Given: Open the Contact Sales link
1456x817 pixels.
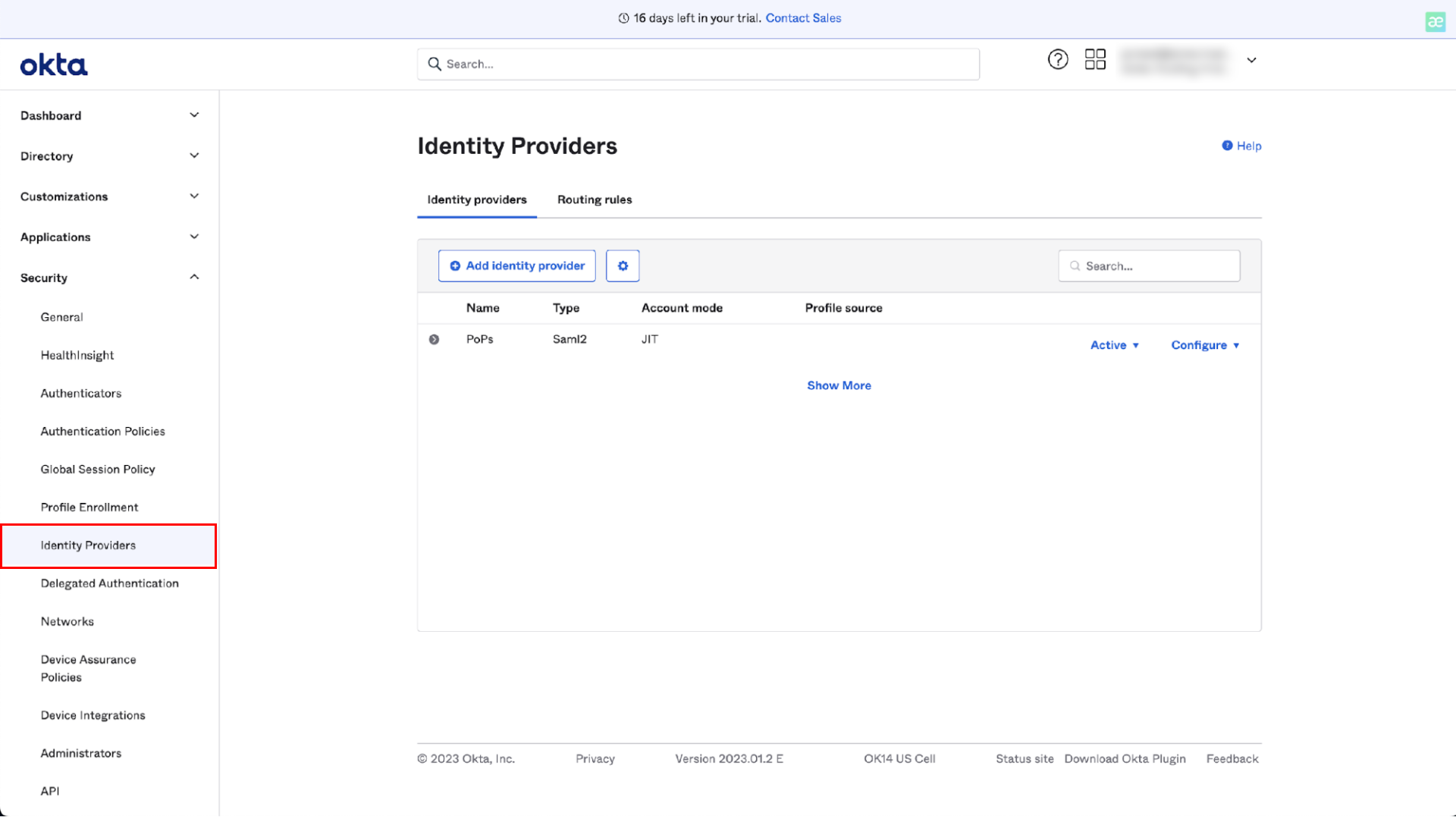Looking at the screenshot, I should click(803, 18).
